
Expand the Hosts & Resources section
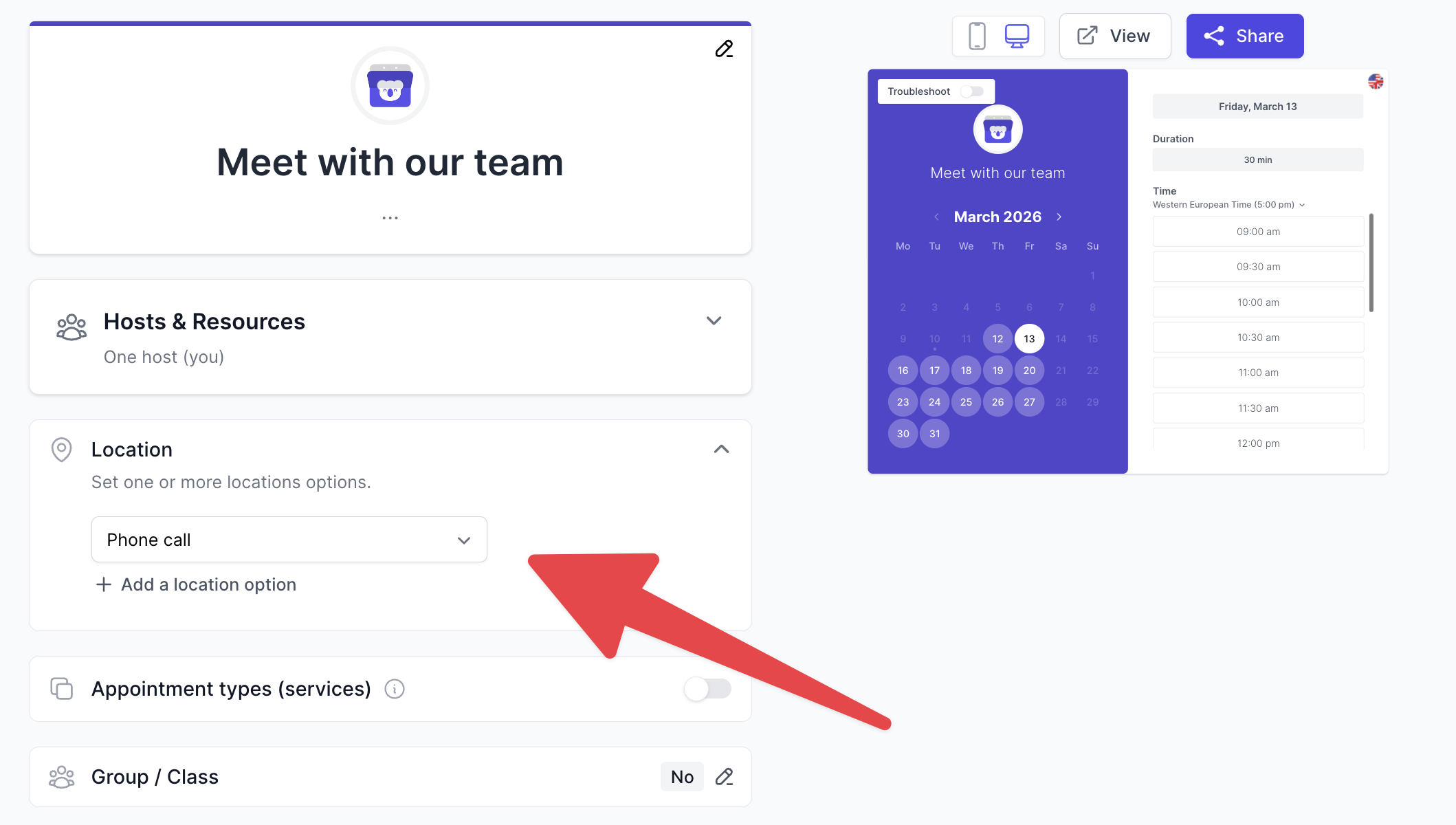714,321
